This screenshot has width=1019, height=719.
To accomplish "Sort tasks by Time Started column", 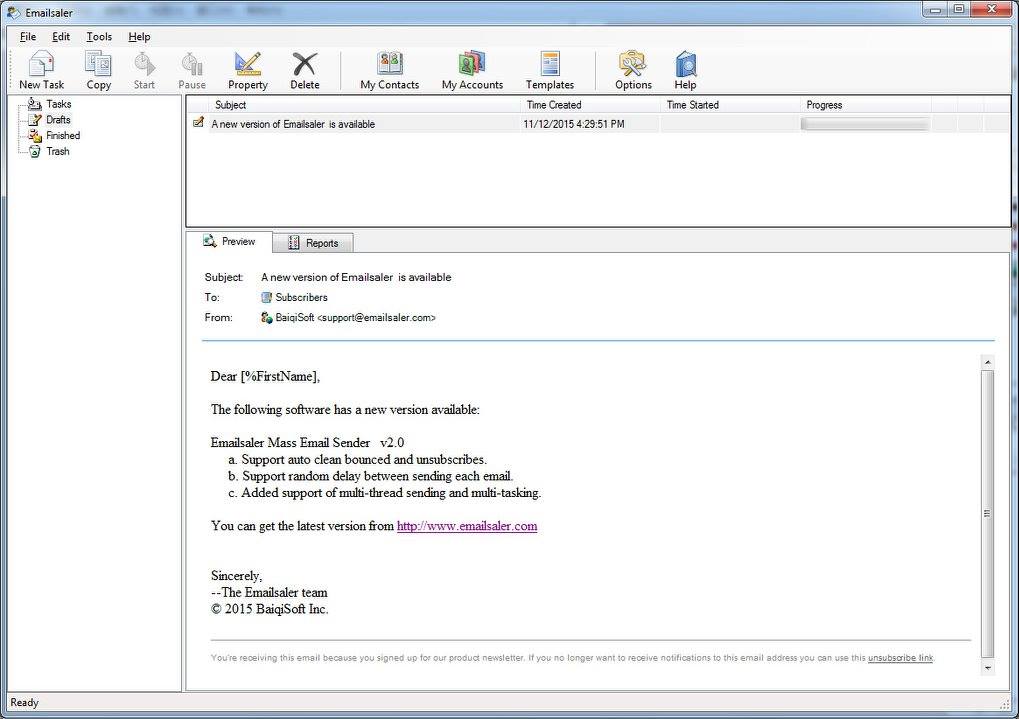I will coord(730,105).
